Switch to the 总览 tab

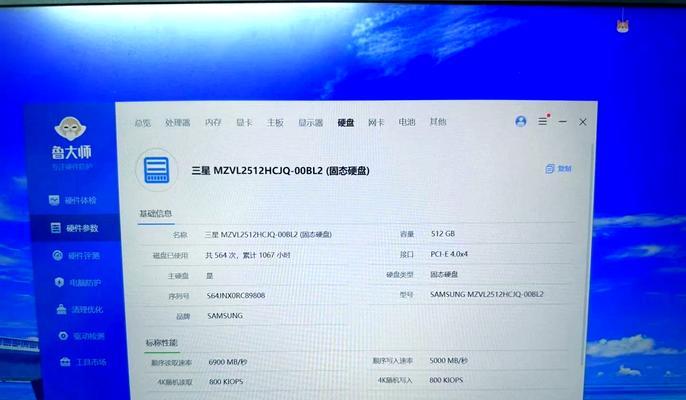(142, 123)
